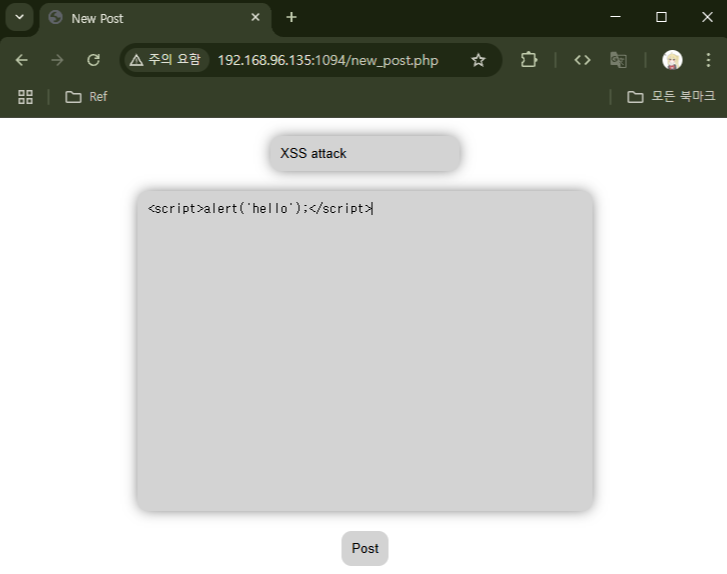The image size is (727, 574).
Task: Click the translate extension icon
Action: point(619,60)
